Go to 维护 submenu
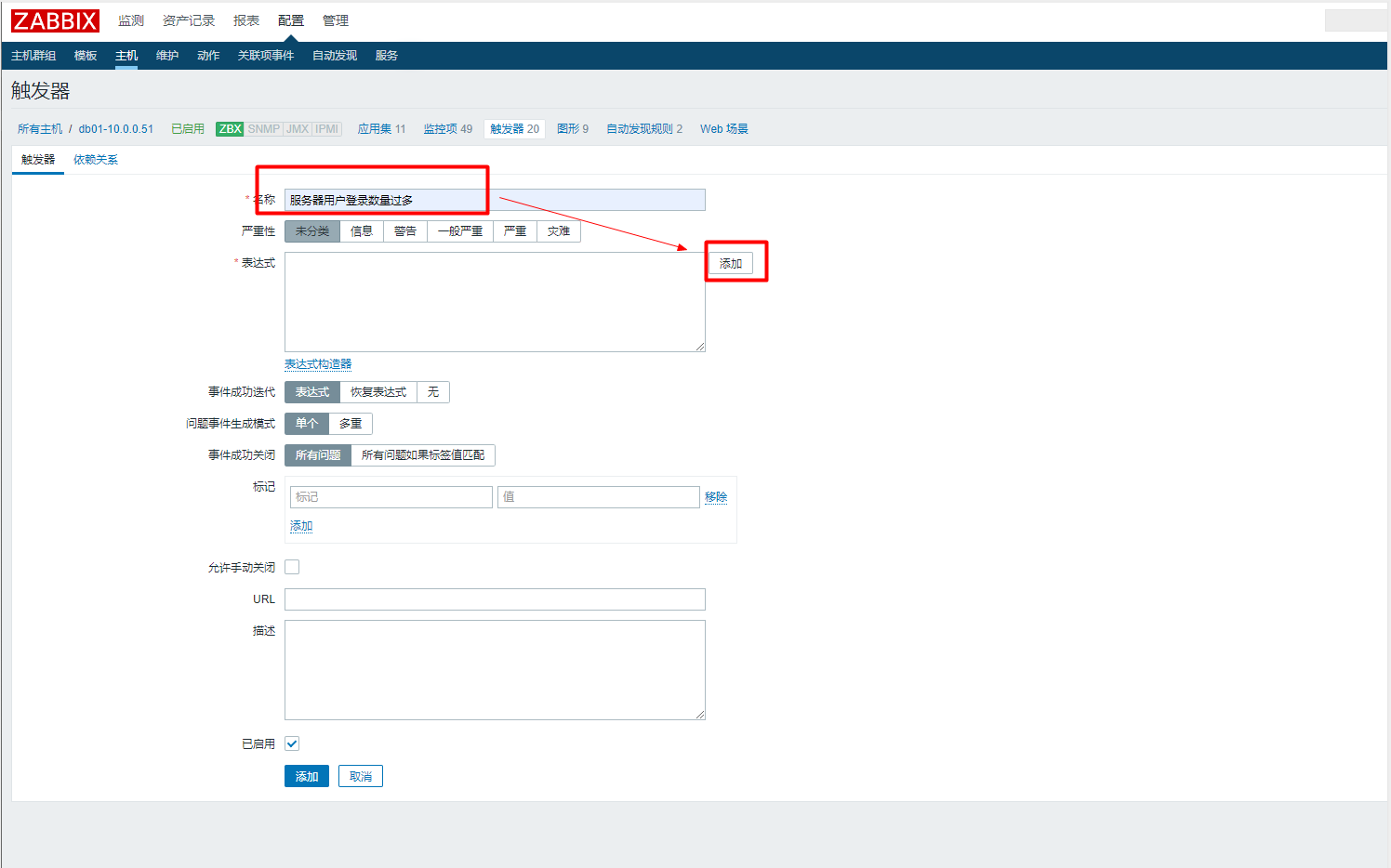The width and height of the screenshot is (1391, 868). (x=167, y=56)
